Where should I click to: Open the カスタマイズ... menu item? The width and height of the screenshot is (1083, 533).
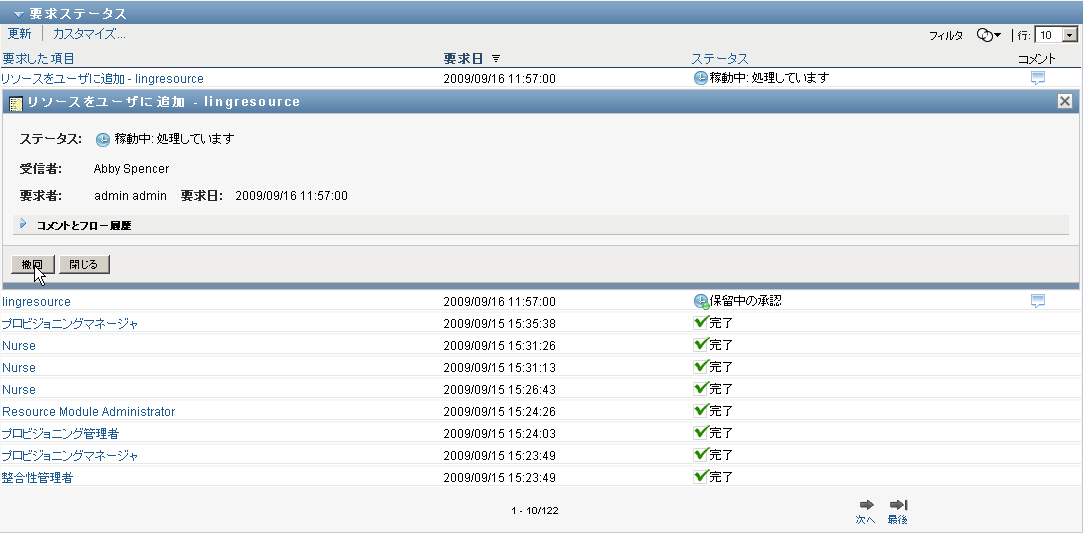pyautogui.click(x=89, y=34)
